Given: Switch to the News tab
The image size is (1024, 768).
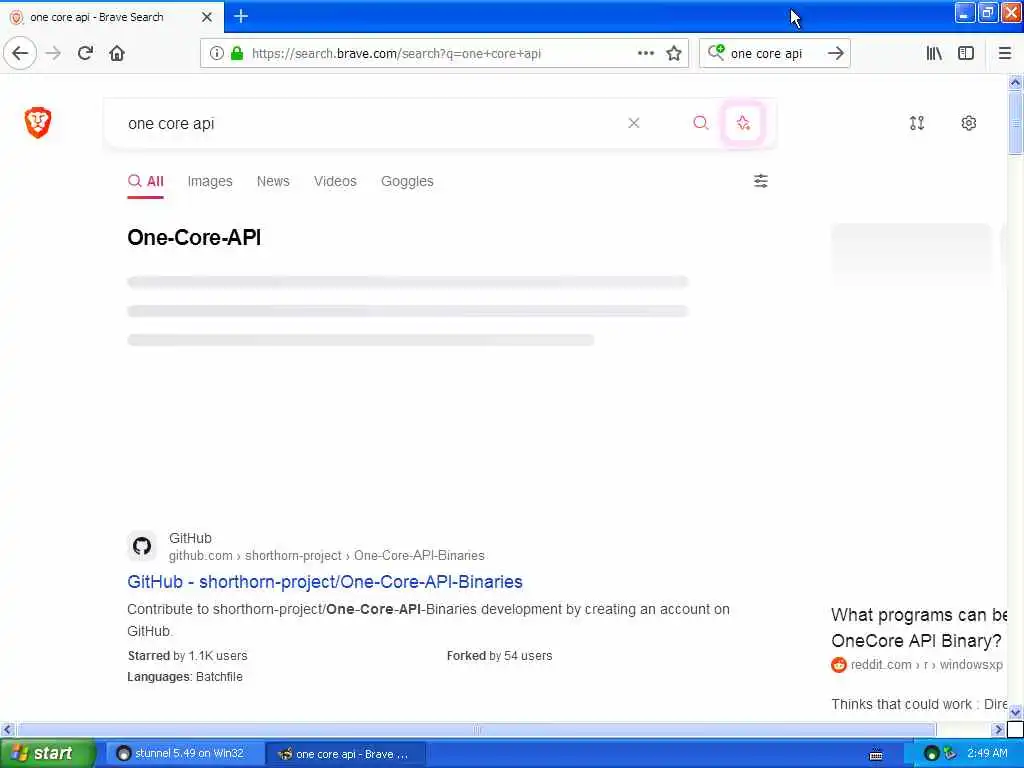Looking at the screenshot, I should [273, 181].
